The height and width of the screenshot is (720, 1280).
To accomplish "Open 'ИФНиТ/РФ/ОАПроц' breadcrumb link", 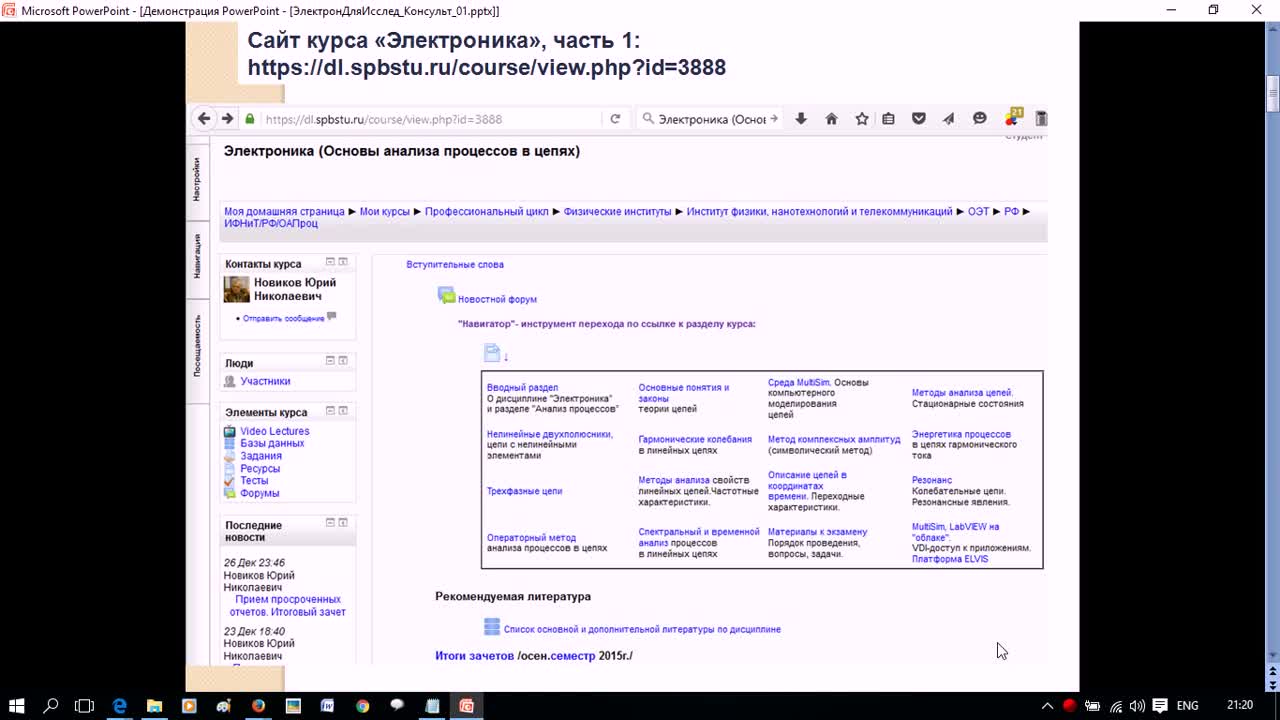I will 271,224.
